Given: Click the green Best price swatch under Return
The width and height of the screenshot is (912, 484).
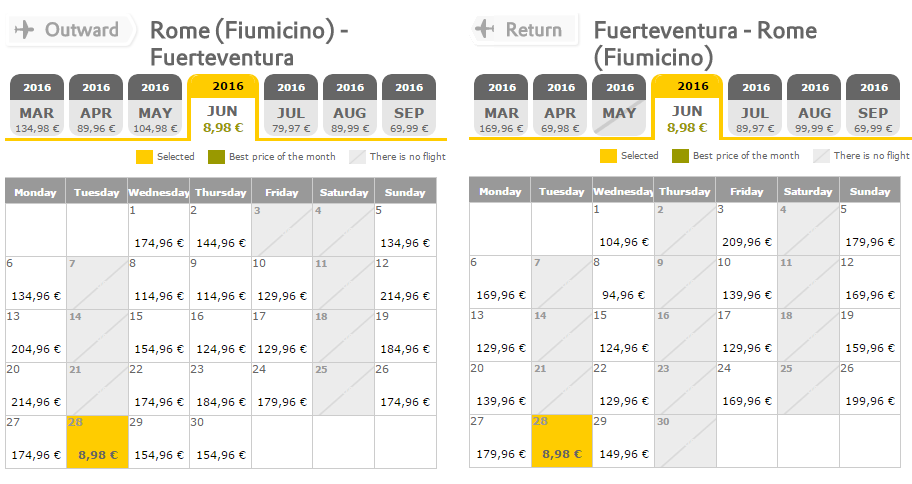Looking at the screenshot, I should tap(680, 156).
